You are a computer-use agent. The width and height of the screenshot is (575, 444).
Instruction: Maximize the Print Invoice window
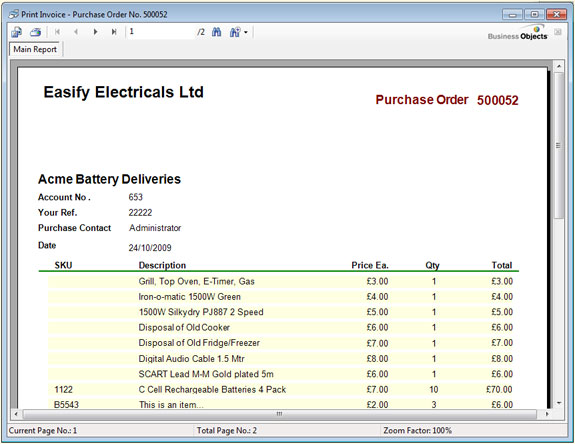[x=534, y=15]
